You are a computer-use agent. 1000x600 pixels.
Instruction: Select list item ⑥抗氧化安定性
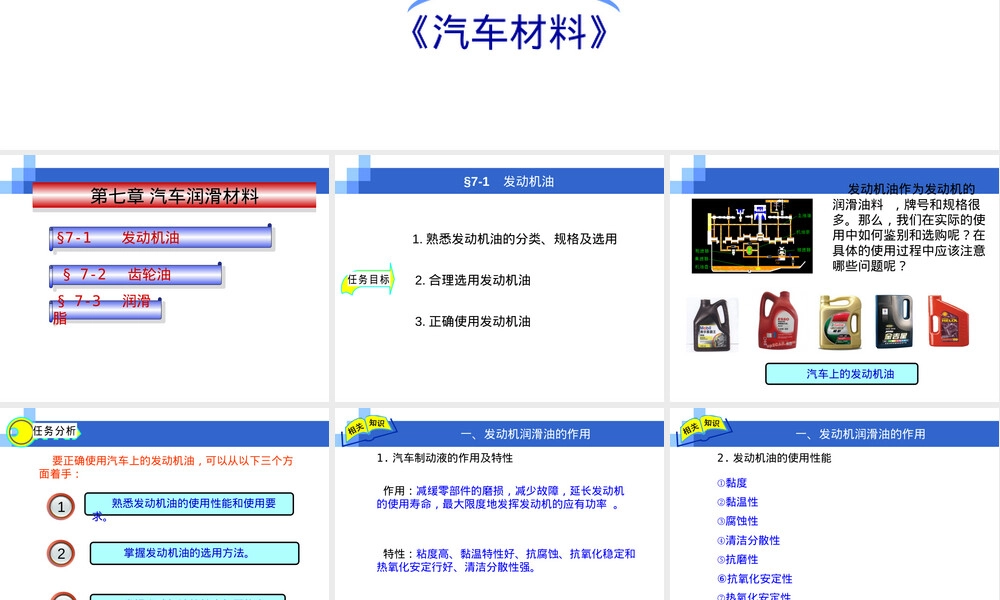pos(754,579)
